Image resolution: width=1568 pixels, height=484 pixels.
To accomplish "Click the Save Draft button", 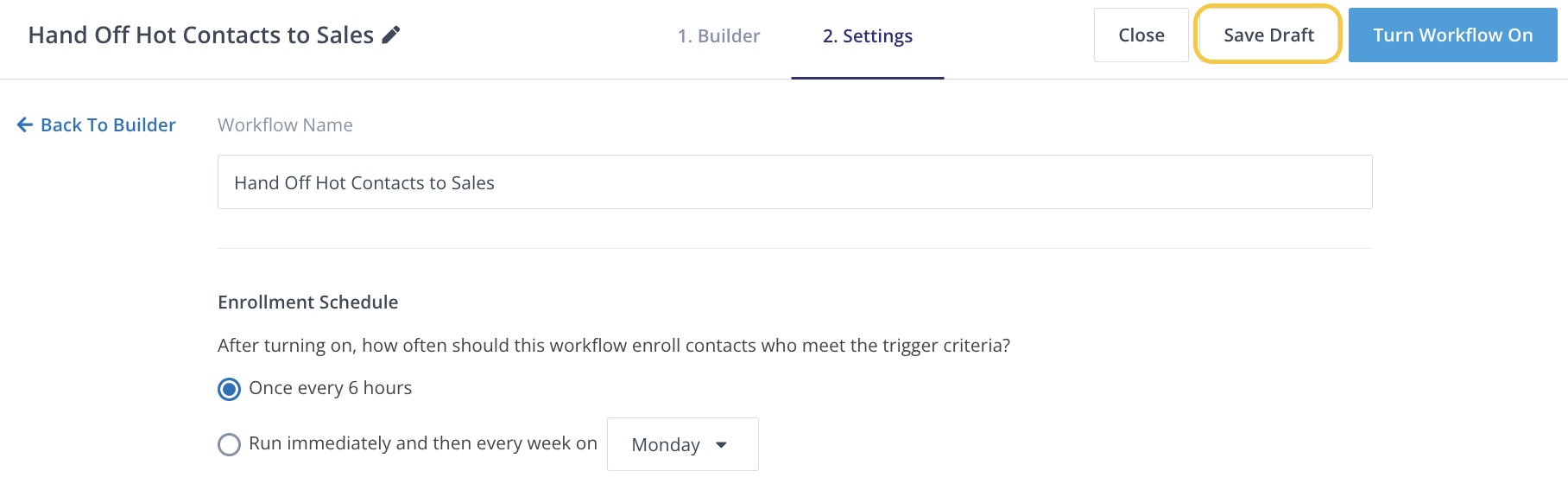I will point(1268,35).
